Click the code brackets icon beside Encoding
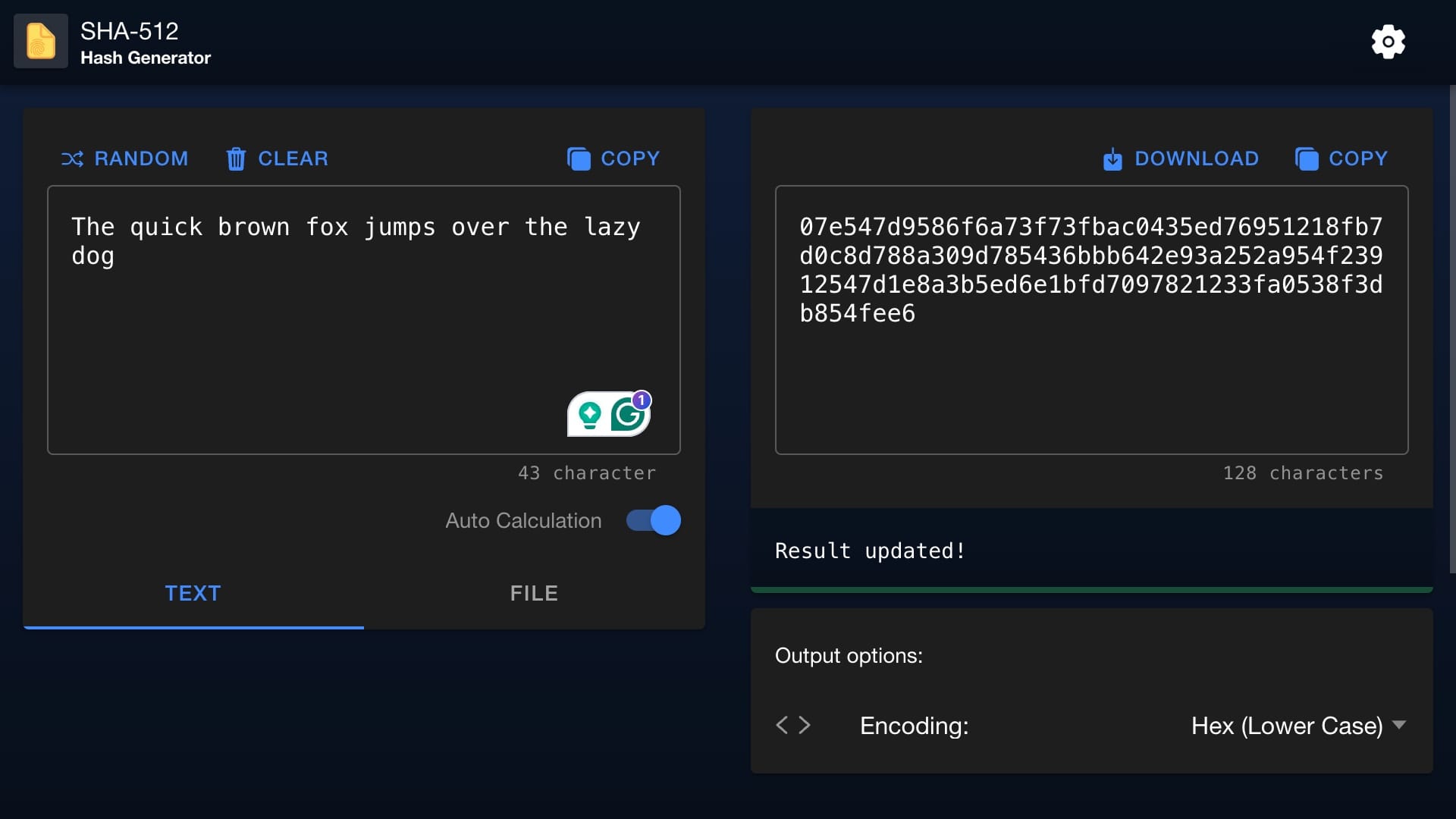This screenshot has width=1456, height=819. (x=793, y=725)
